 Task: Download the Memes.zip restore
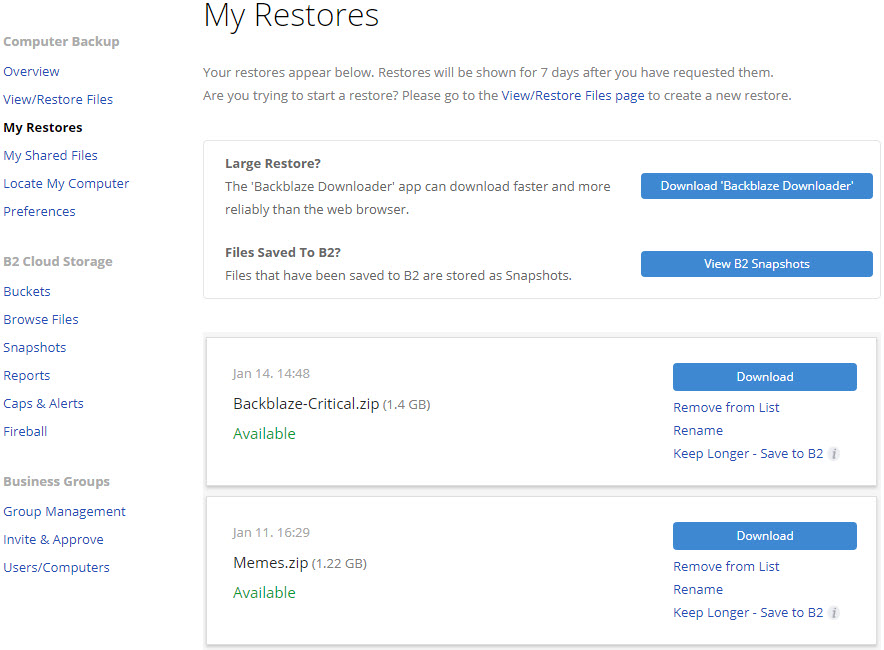click(764, 536)
